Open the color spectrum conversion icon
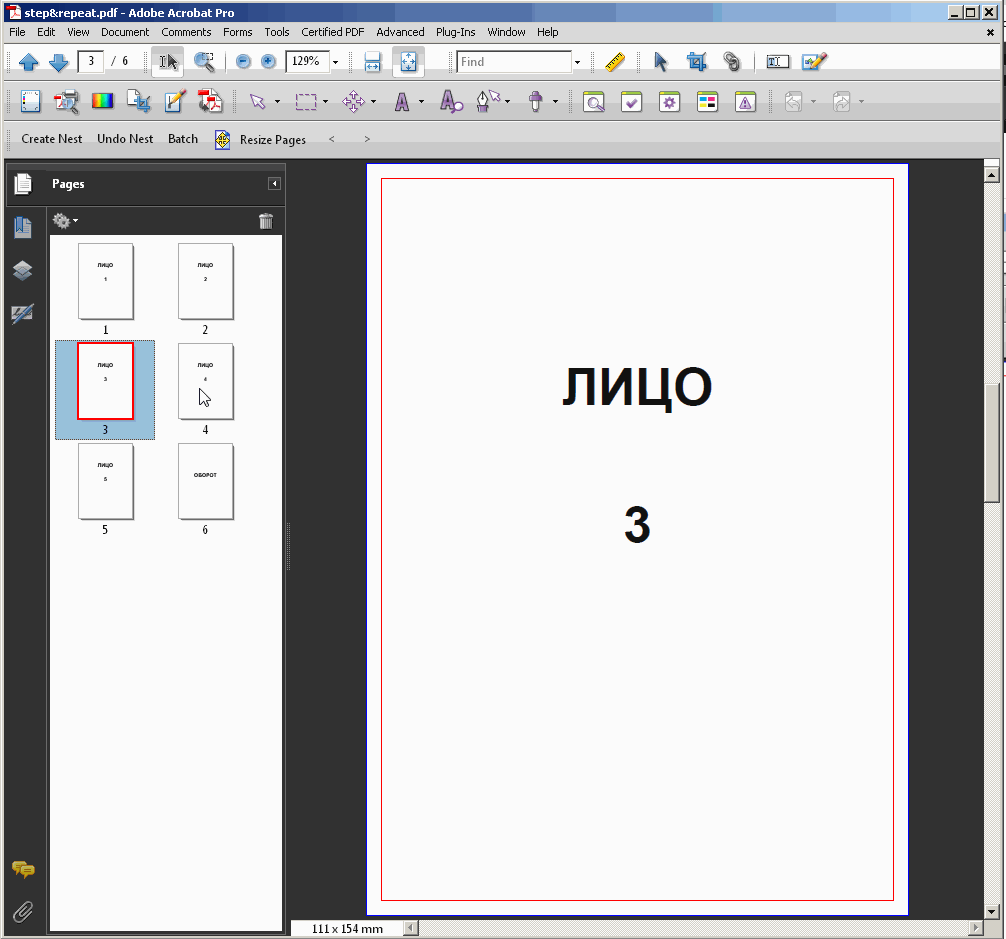The image size is (1006, 939). coord(103,101)
